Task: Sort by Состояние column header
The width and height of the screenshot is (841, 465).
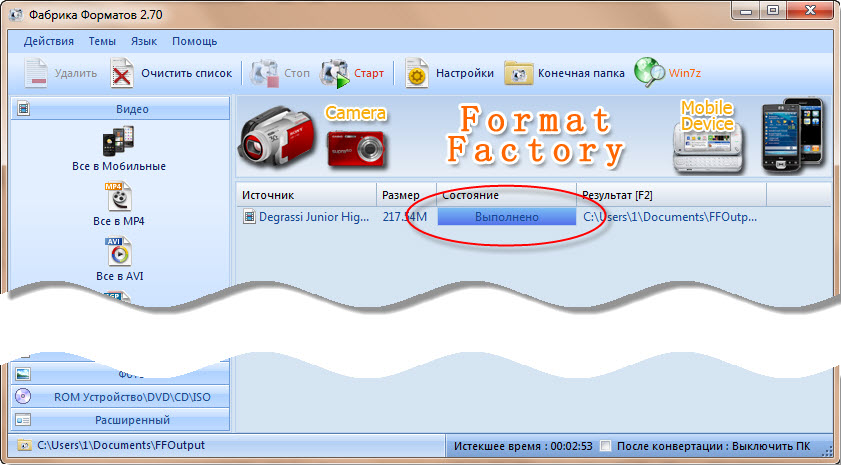Action: point(507,195)
